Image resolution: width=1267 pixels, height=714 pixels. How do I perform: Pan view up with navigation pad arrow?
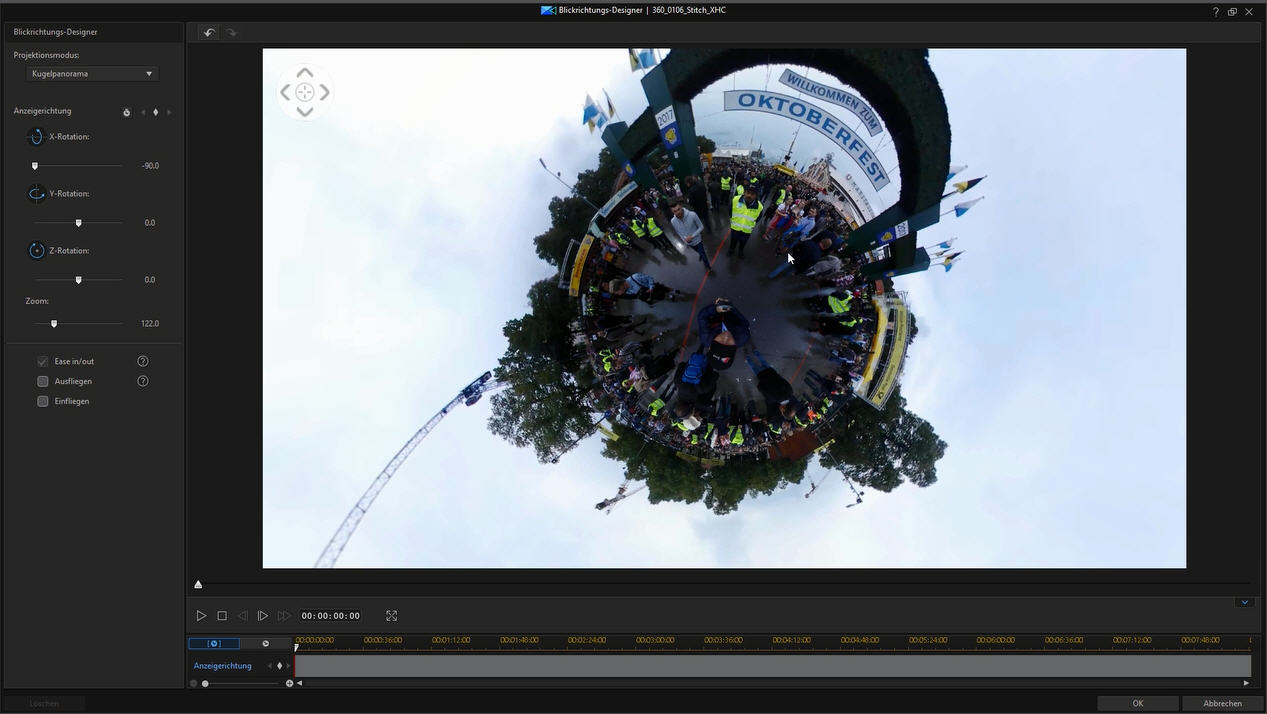[x=305, y=73]
